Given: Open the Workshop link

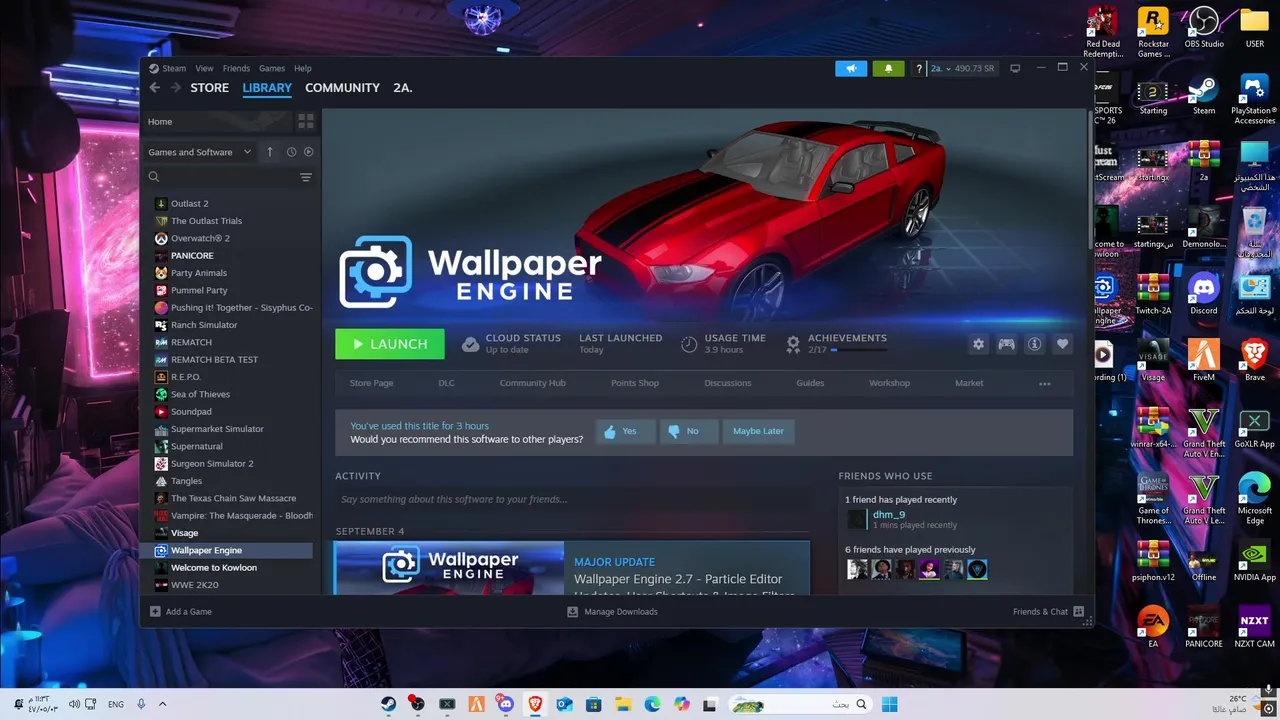Looking at the screenshot, I should point(889,383).
